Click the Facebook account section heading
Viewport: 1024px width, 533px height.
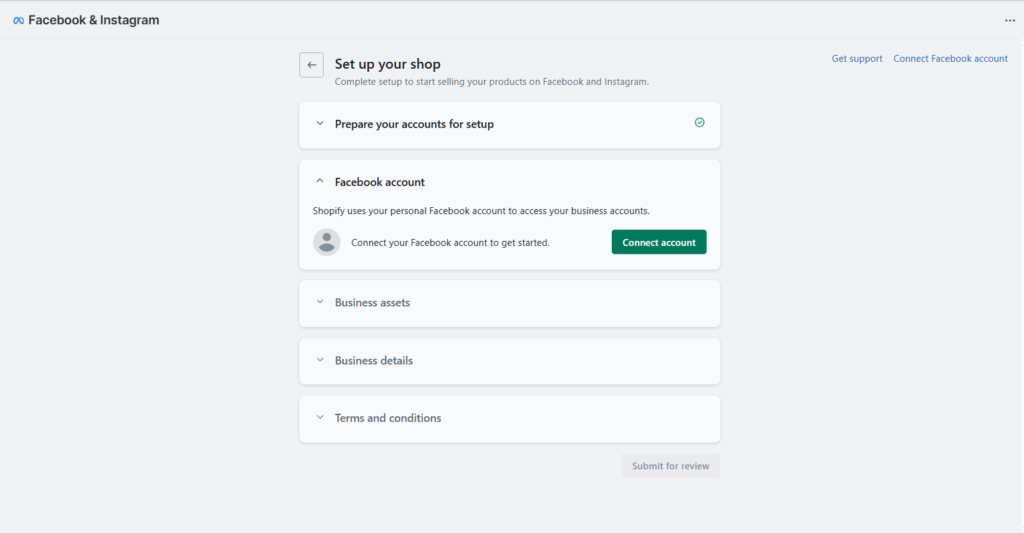380,182
